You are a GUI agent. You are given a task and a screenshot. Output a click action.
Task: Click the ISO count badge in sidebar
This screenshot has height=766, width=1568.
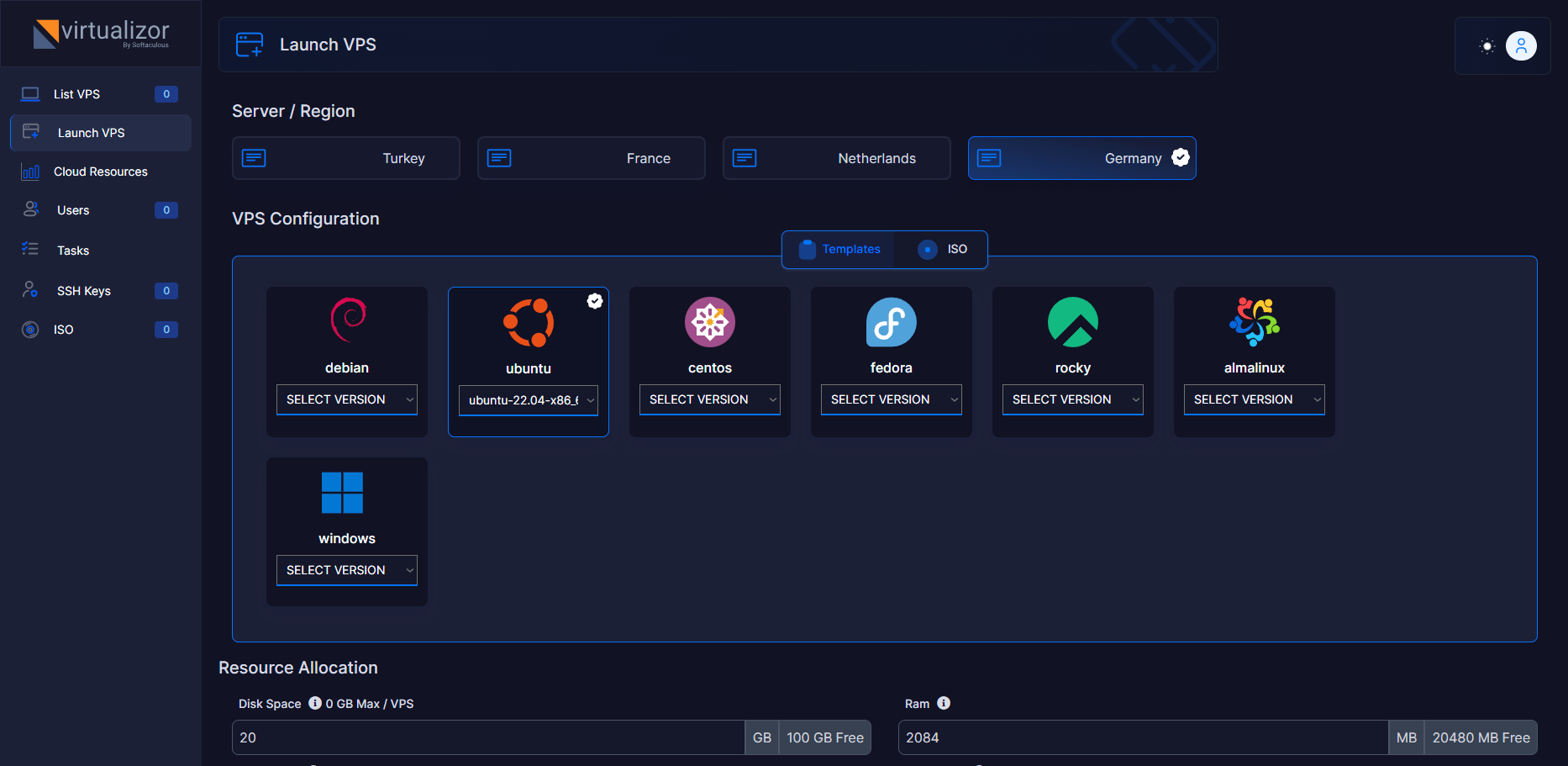tap(166, 330)
